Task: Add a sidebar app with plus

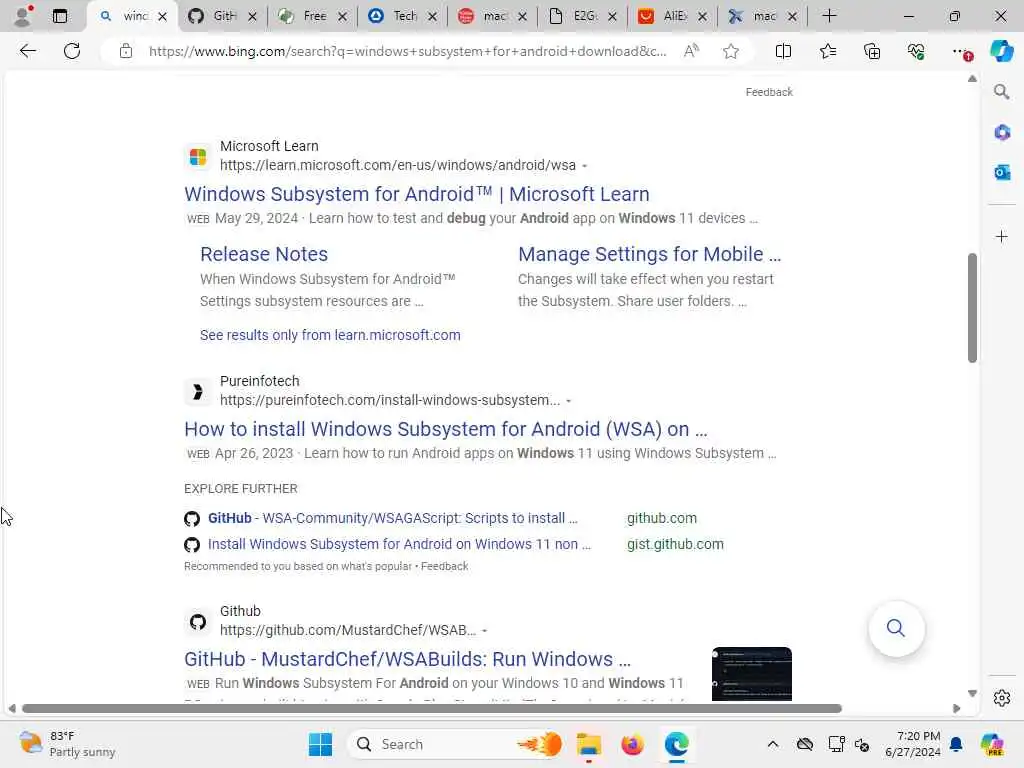Action: point(1002,236)
